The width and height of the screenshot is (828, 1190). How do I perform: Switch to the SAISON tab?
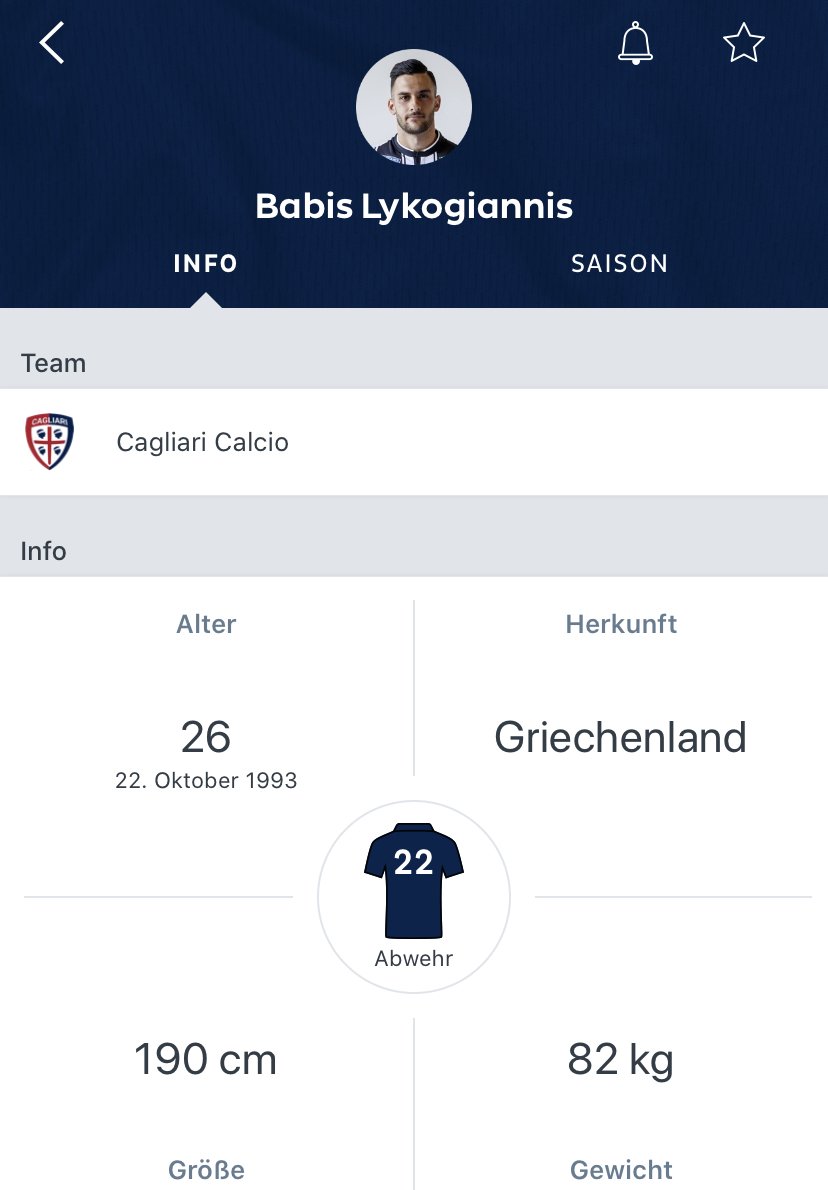point(619,263)
